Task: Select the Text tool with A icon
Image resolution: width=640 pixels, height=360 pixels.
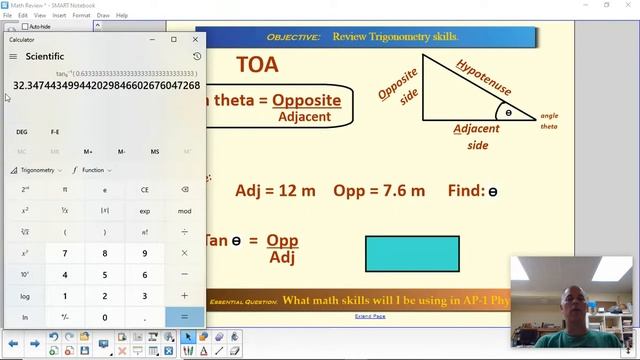Action: (203, 351)
